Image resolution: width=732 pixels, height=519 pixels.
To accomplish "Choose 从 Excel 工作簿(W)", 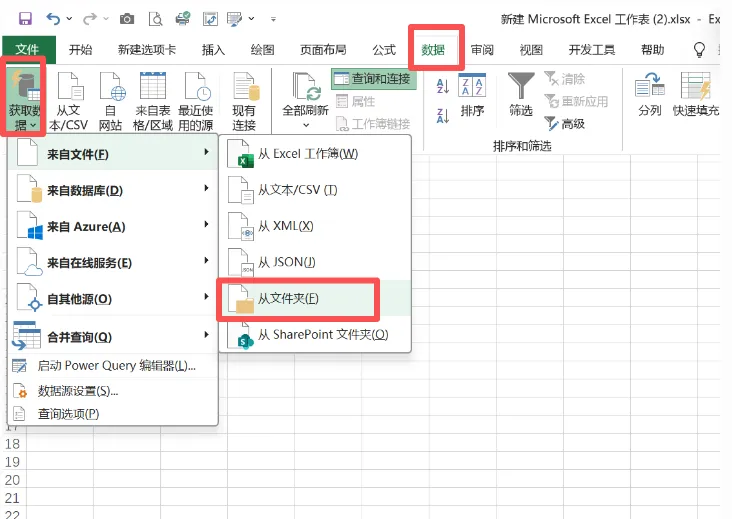I will coord(315,154).
